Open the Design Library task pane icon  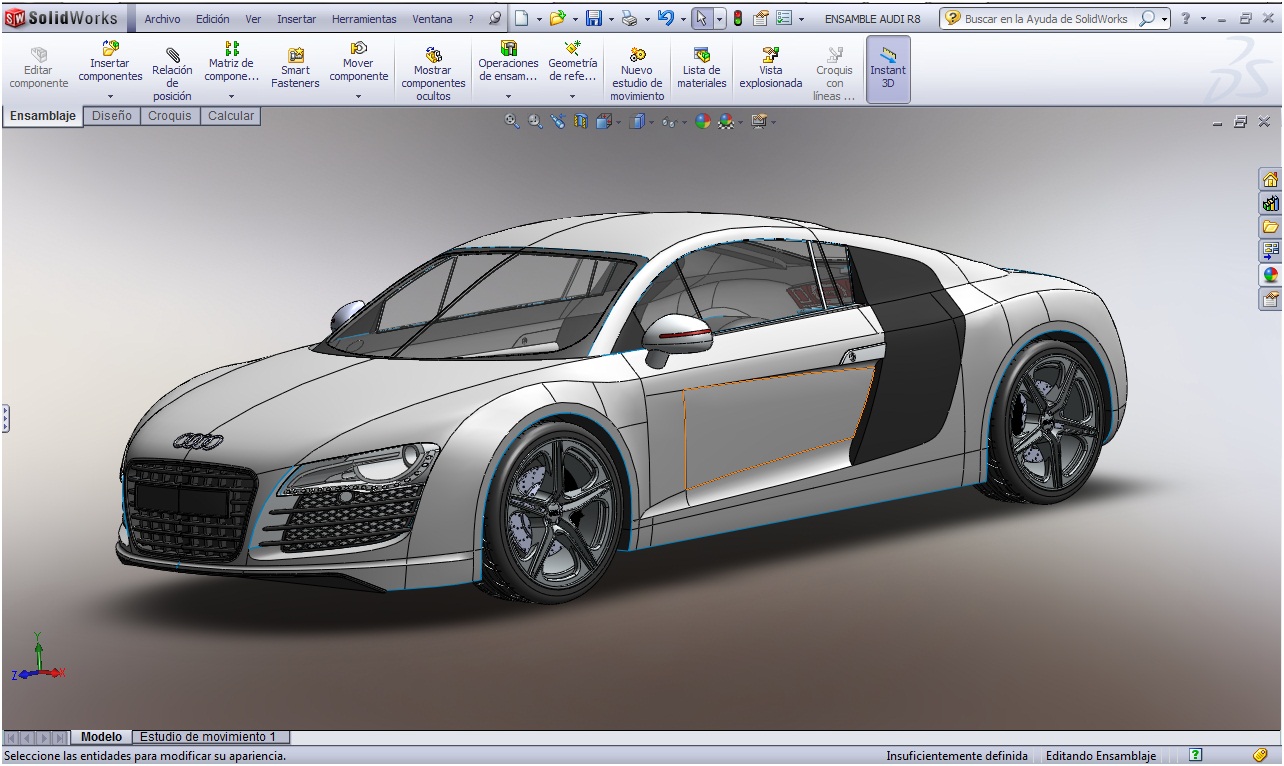click(x=1270, y=204)
